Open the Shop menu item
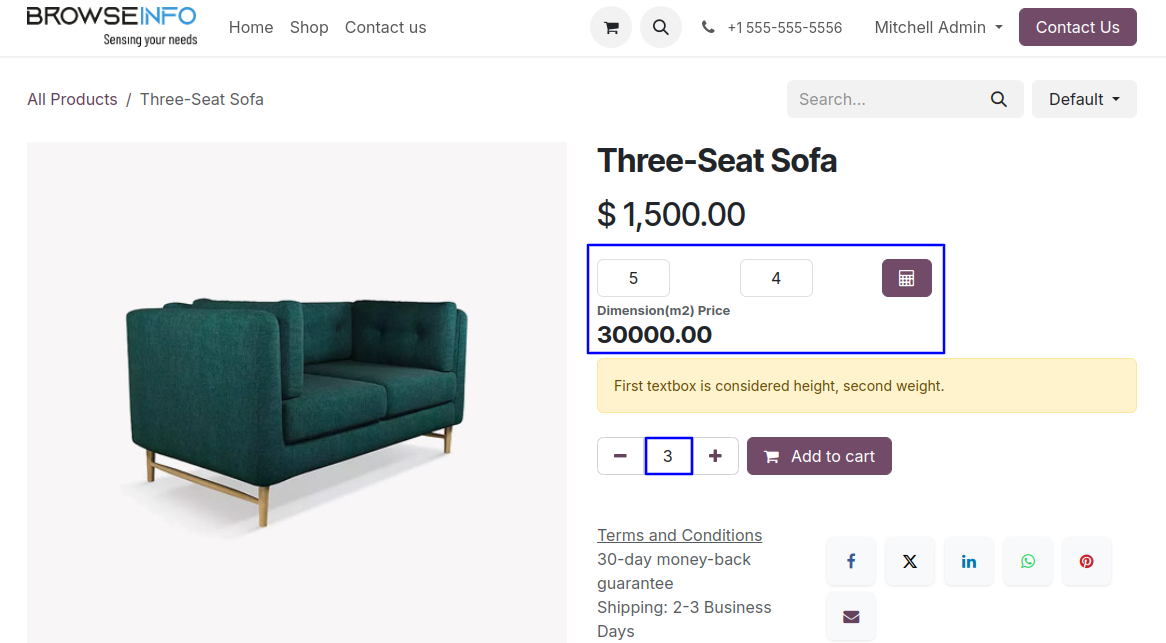Screen dimensions: 1166x643 pos(309,28)
